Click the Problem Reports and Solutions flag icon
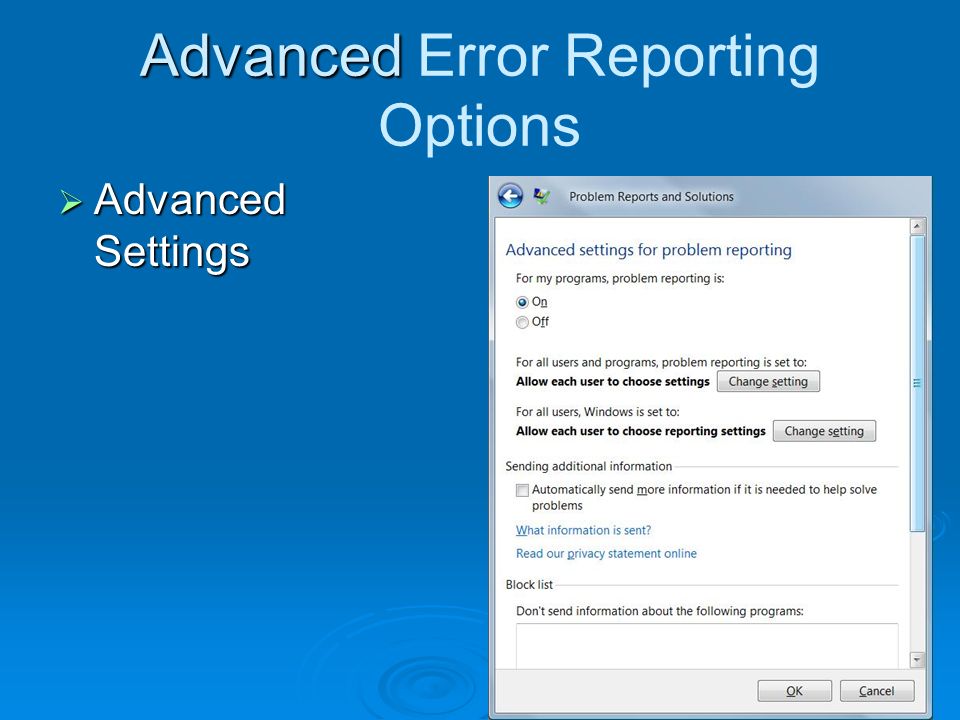This screenshot has width=960, height=720. click(541, 196)
